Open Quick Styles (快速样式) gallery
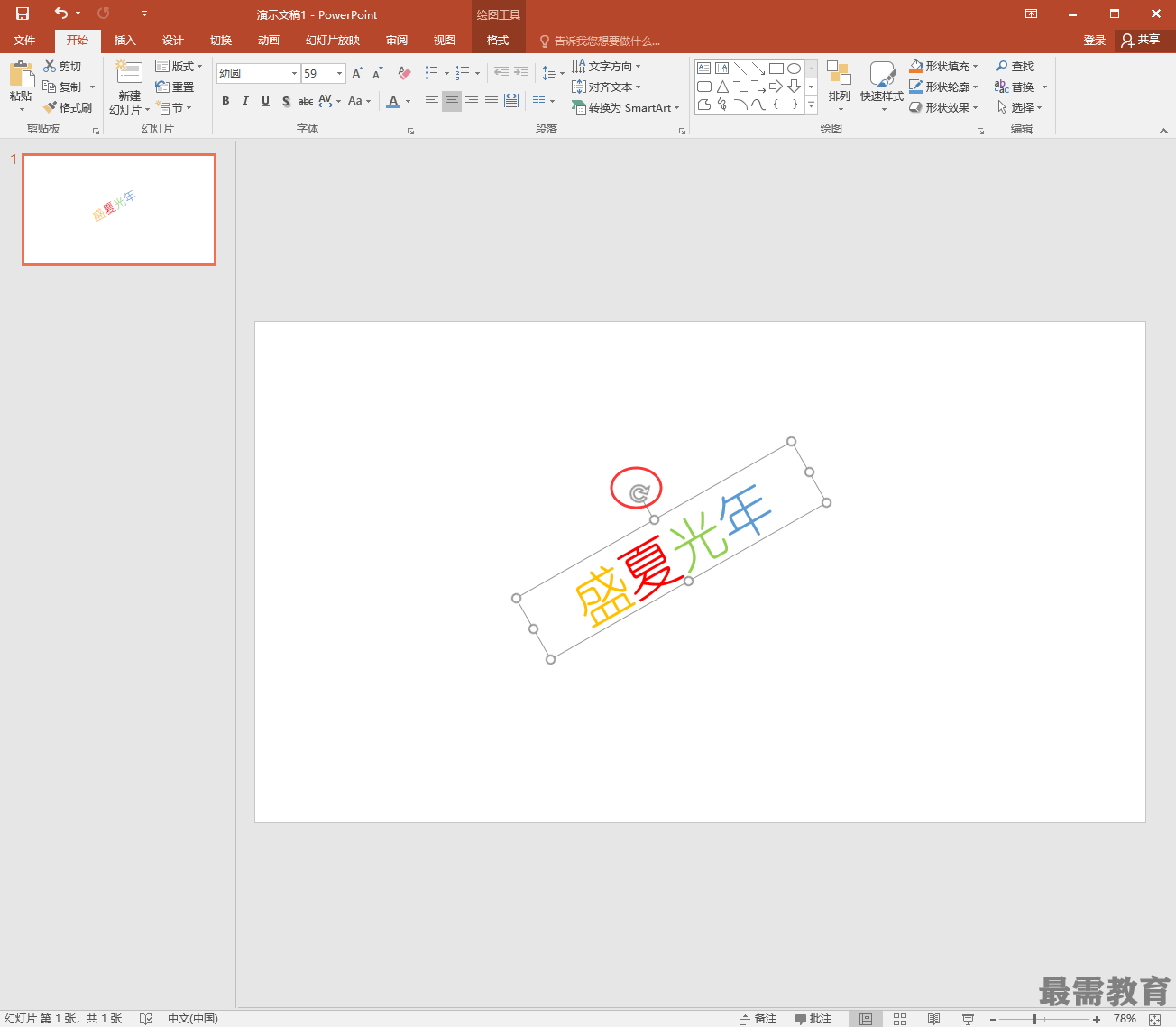1176x1027 pixels. (881, 87)
